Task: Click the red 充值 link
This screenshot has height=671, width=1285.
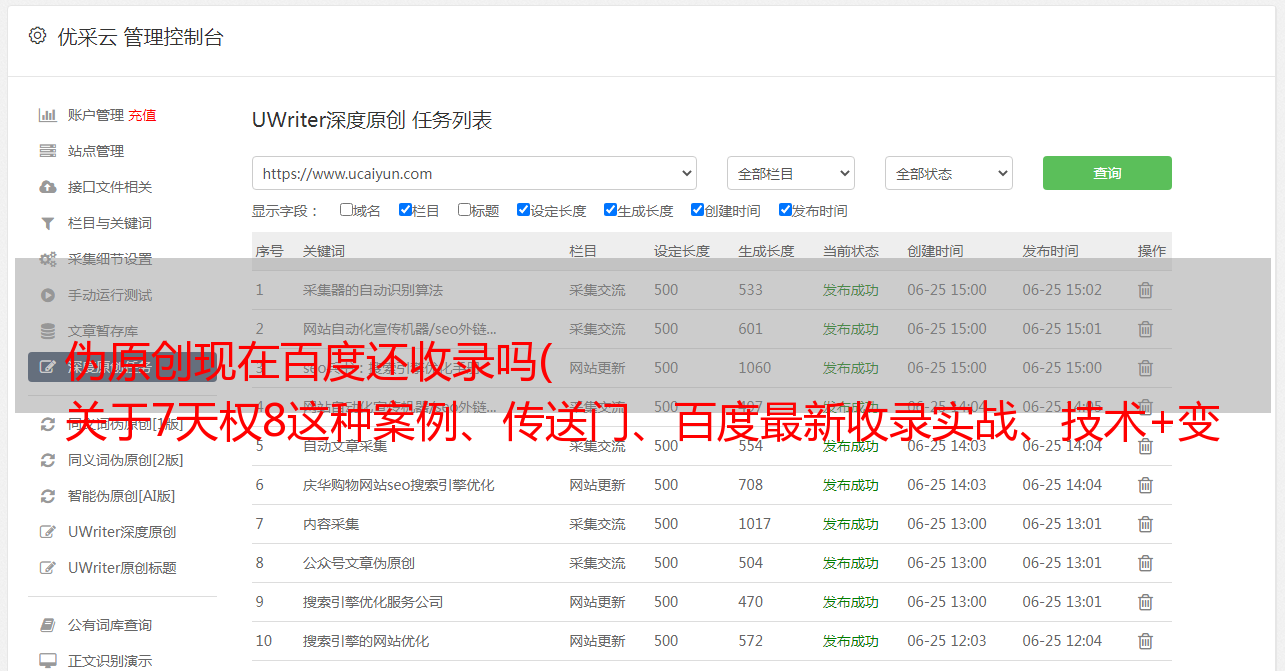Action: (142, 115)
